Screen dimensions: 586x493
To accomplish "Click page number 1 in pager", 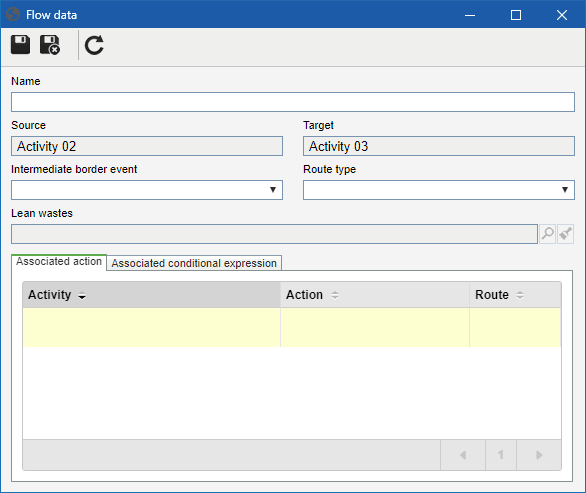I will [x=501, y=455].
